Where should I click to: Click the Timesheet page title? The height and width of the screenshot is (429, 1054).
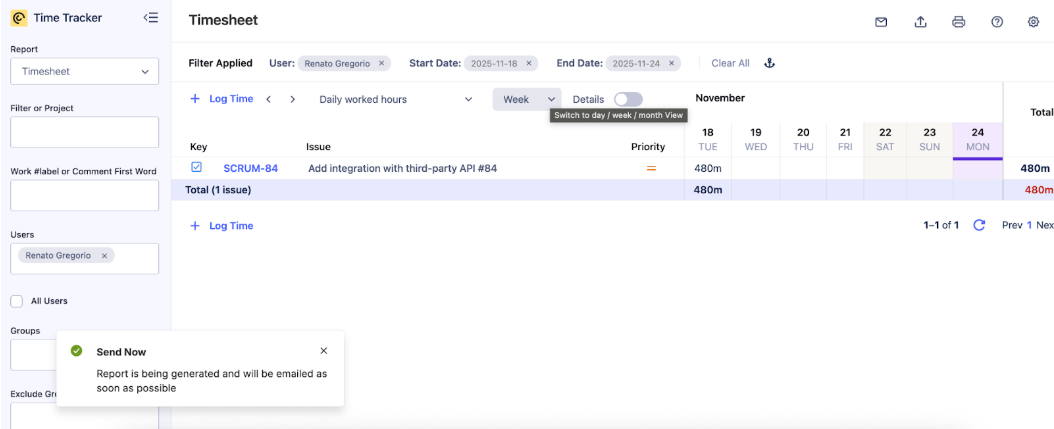(223, 20)
